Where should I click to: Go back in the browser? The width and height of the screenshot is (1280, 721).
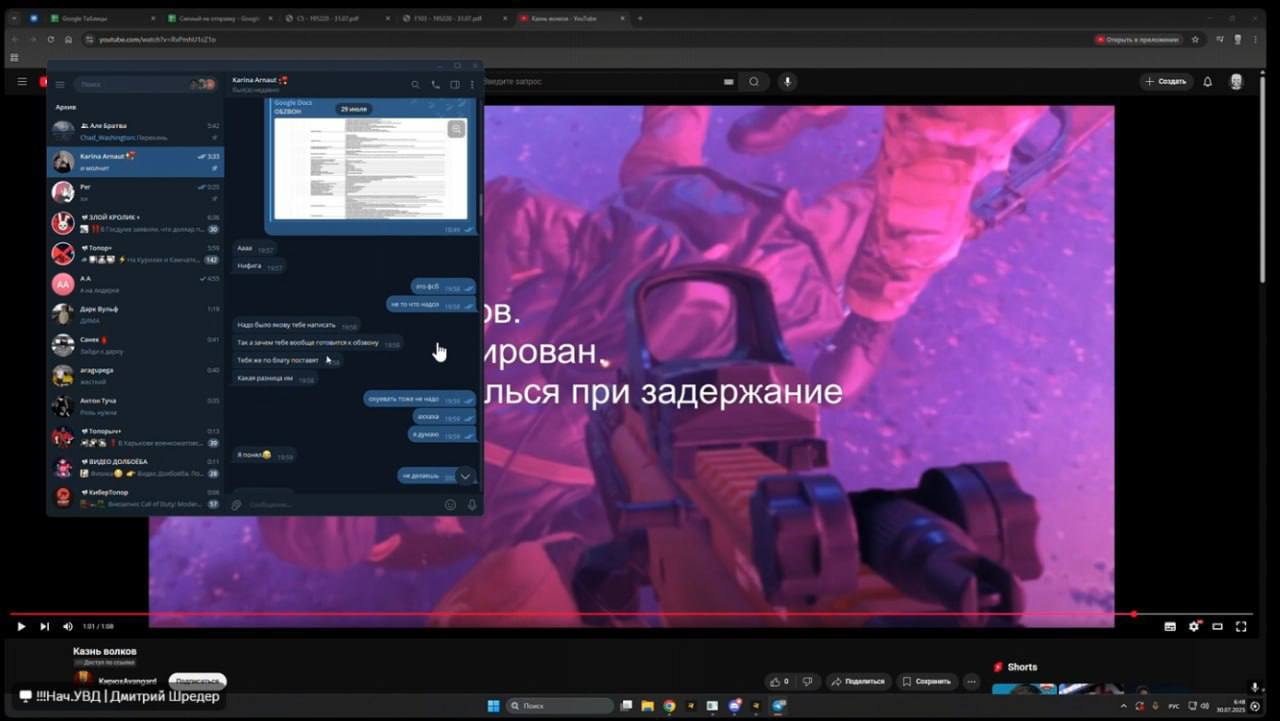coord(17,39)
